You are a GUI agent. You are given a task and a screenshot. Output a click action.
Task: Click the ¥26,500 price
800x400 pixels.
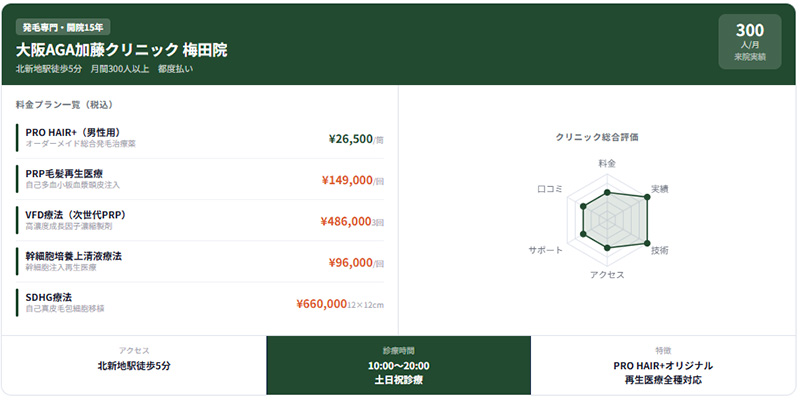pyautogui.click(x=350, y=139)
